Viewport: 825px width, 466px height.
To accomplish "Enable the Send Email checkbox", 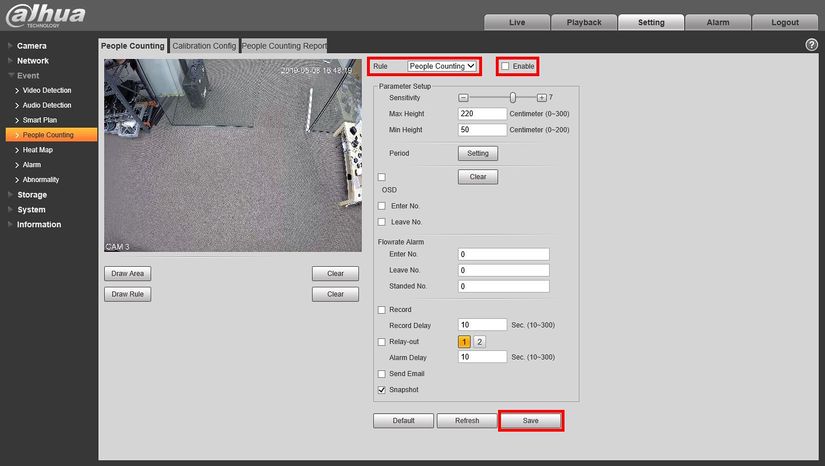I will tap(381, 374).
